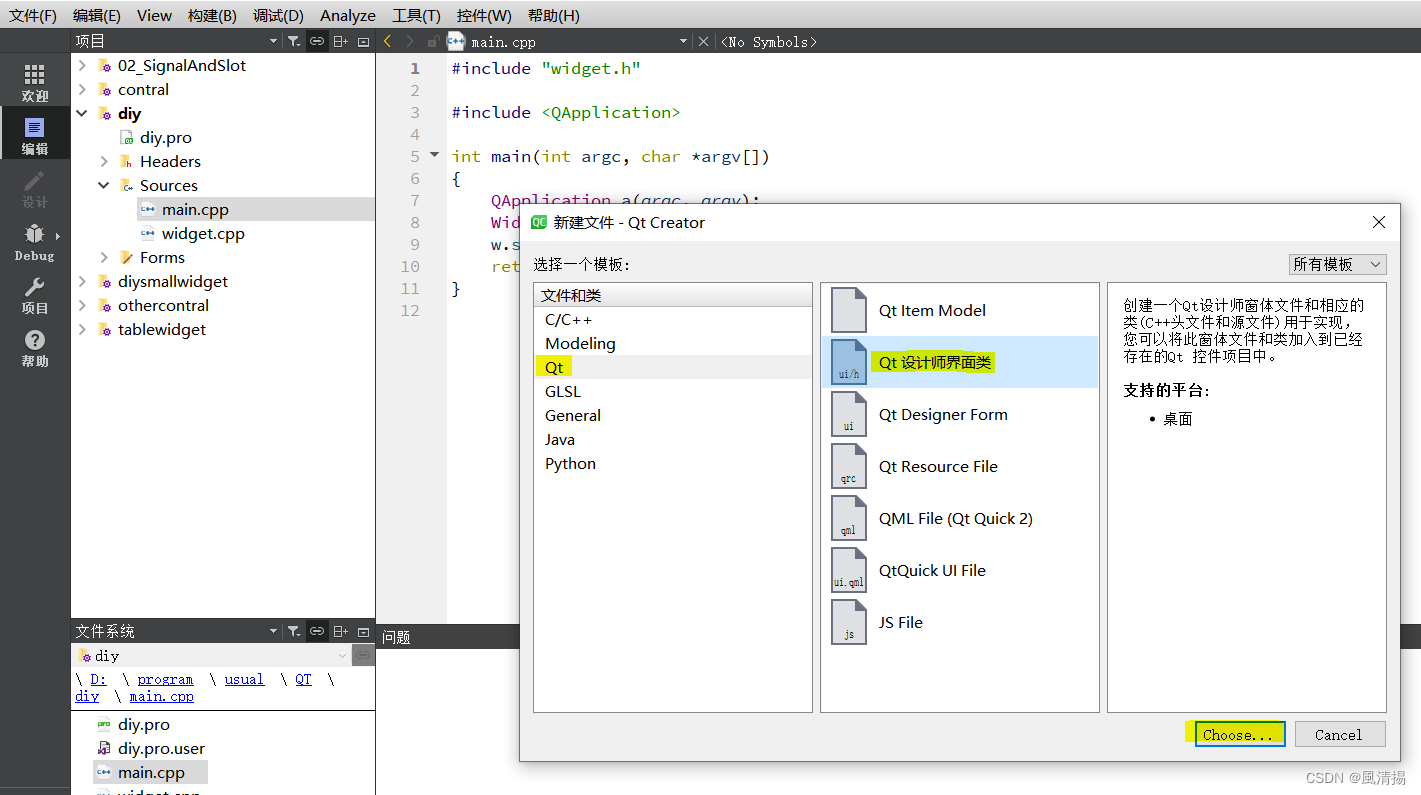This screenshot has height=795, width=1421.
Task: Click split icon in 项目 panel header
Action: click(x=341, y=41)
